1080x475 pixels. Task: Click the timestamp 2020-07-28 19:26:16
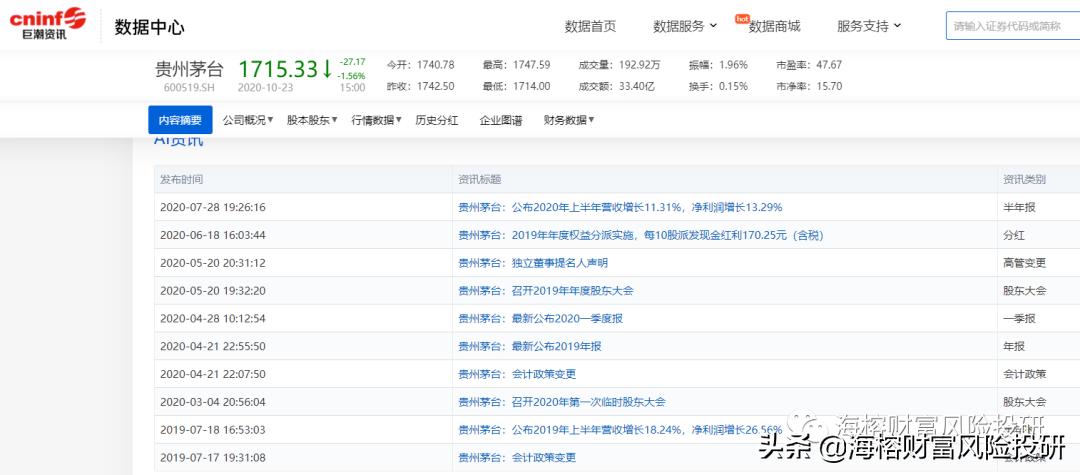(213, 207)
